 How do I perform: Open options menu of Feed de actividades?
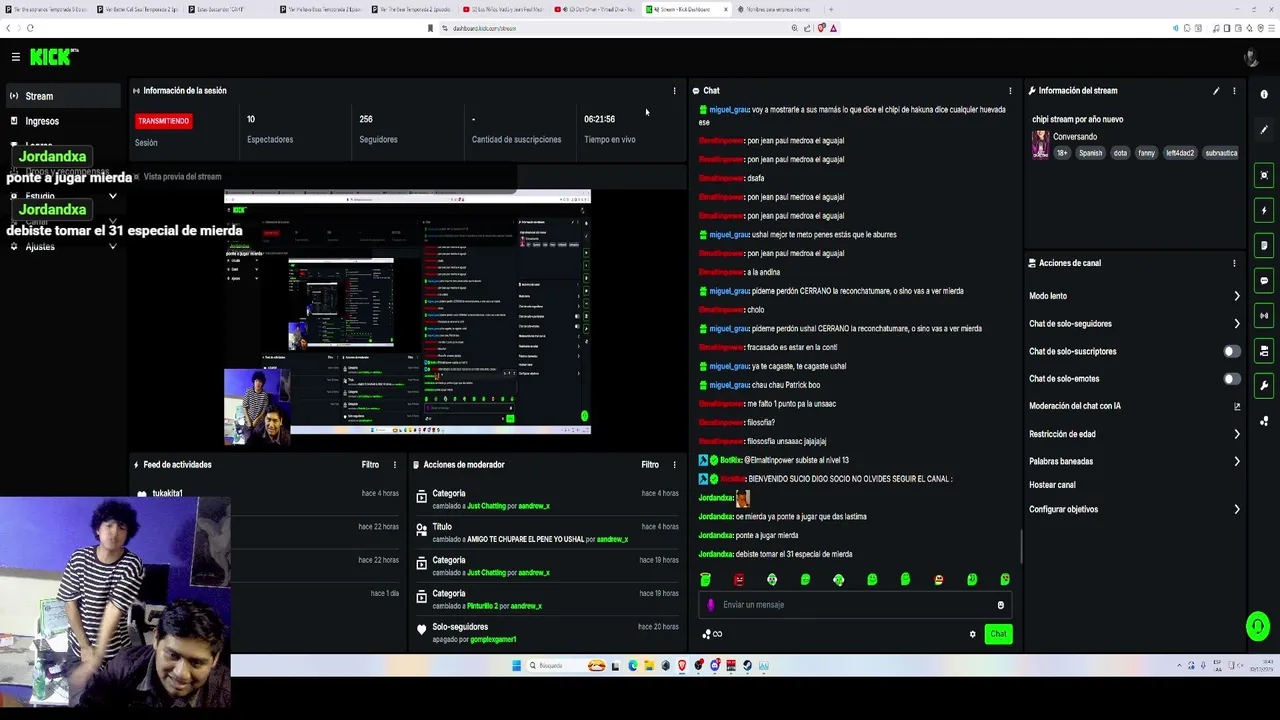coord(394,465)
